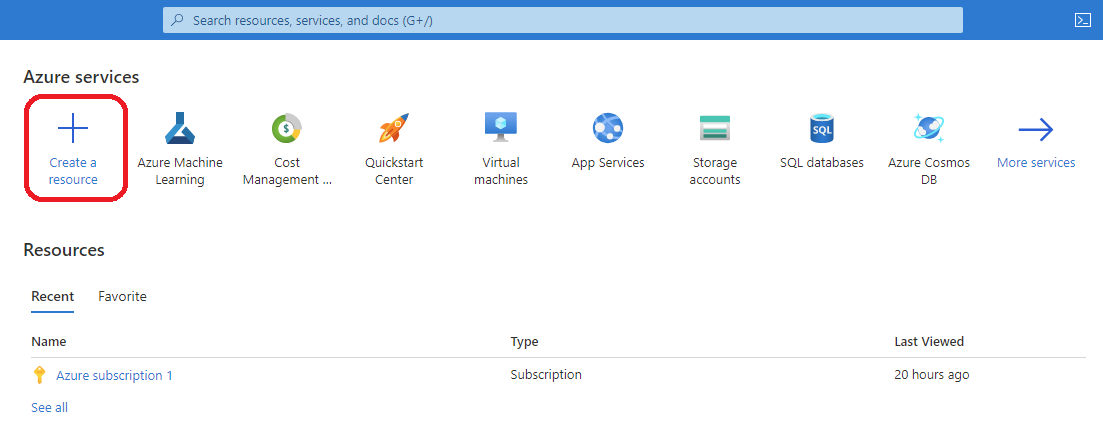The width and height of the screenshot is (1103, 430).
Task: Open the Azure subscription 1 link
Action: click(114, 376)
